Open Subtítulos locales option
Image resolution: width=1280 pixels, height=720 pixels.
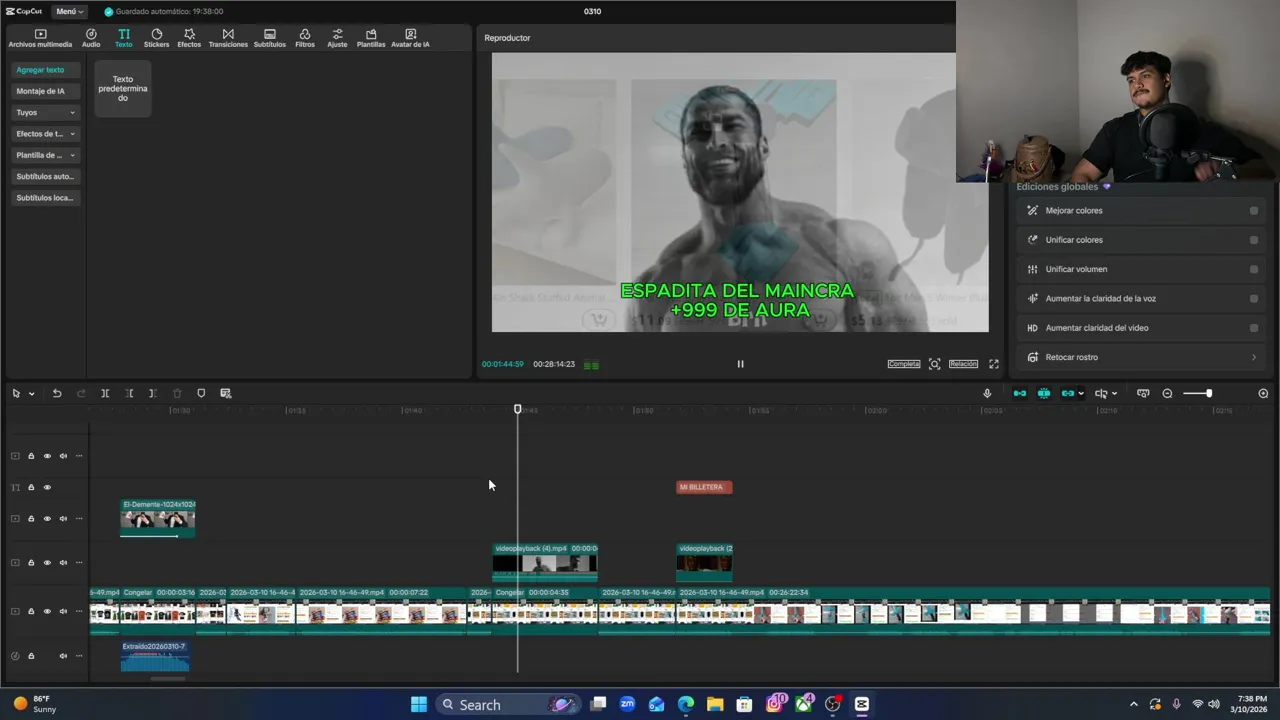click(x=45, y=197)
